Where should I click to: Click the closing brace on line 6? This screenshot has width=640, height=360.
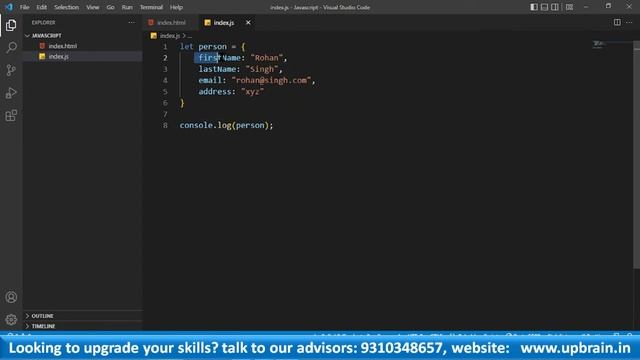click(x=182, y=103)
